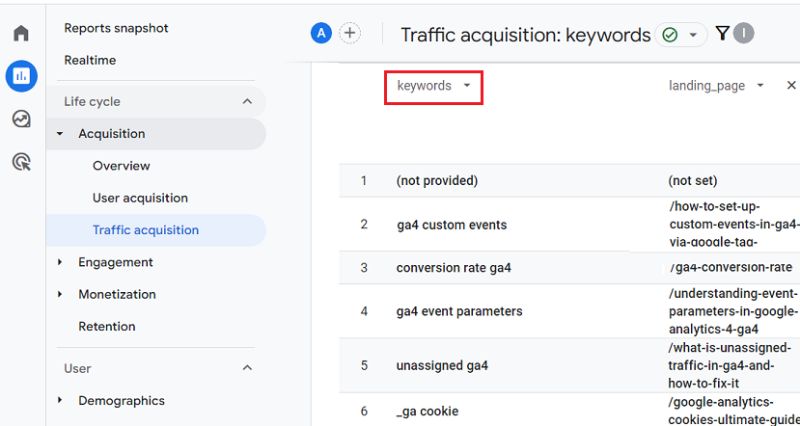Collapse the User section
This screenshot has height=426, width=800.
(247, 368)
